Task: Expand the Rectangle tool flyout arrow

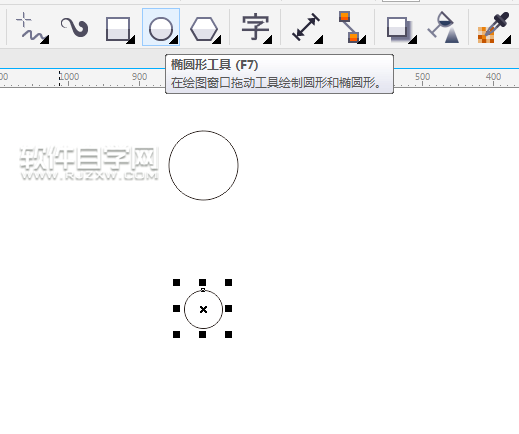Action: click(x=131, y=40)
